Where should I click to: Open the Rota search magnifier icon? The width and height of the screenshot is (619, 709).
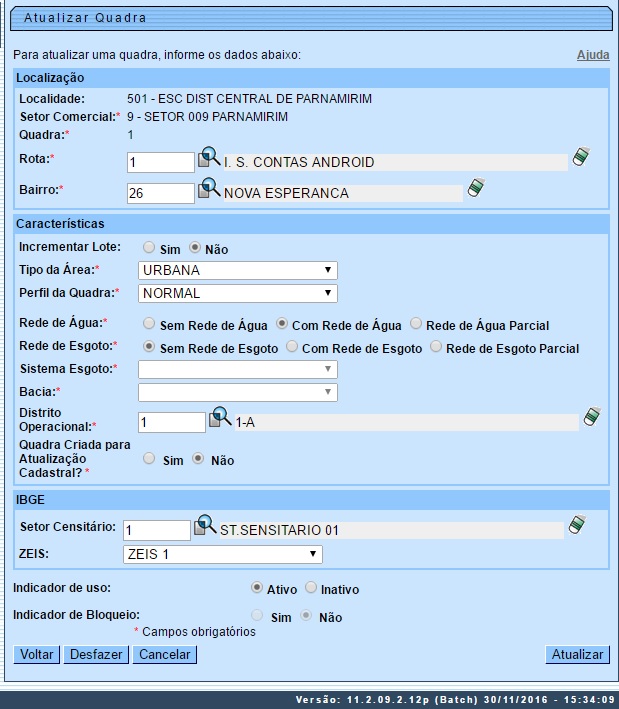(x=209, y=158)
